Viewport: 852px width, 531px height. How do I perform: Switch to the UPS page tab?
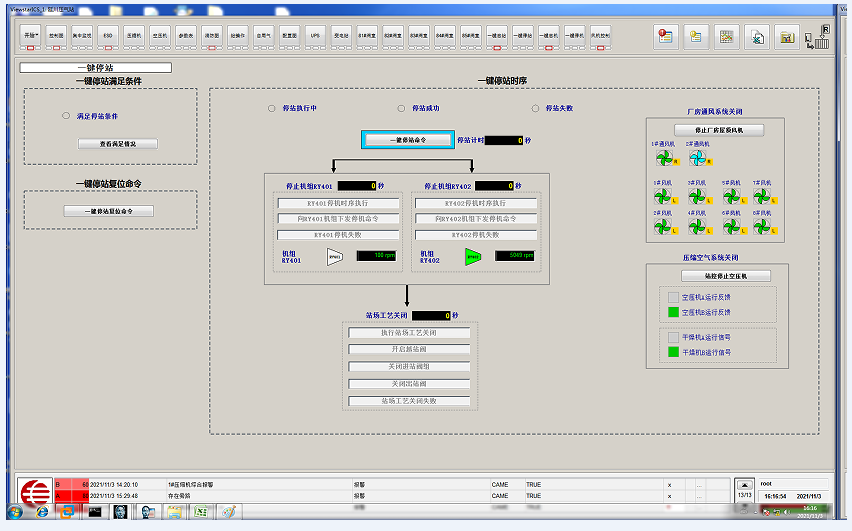click(315, 35)
